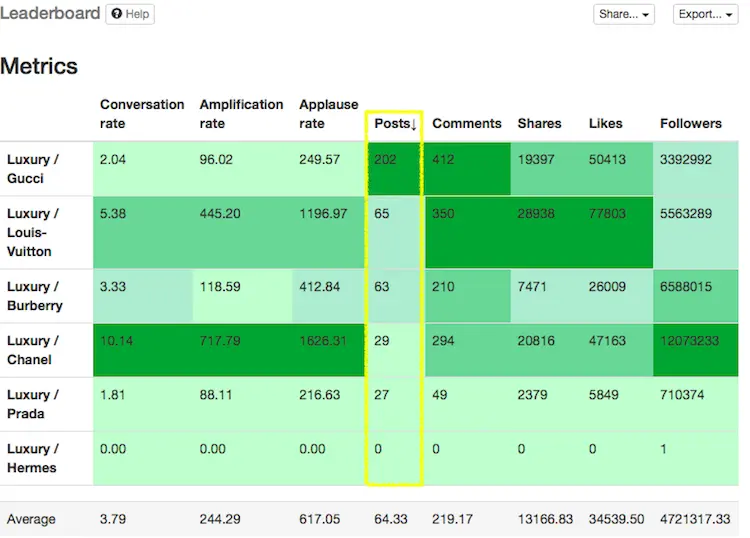750x538 pixels.
Task: Click Chanel's Amplification rate 717.79
Action: (x=220, y=340)
